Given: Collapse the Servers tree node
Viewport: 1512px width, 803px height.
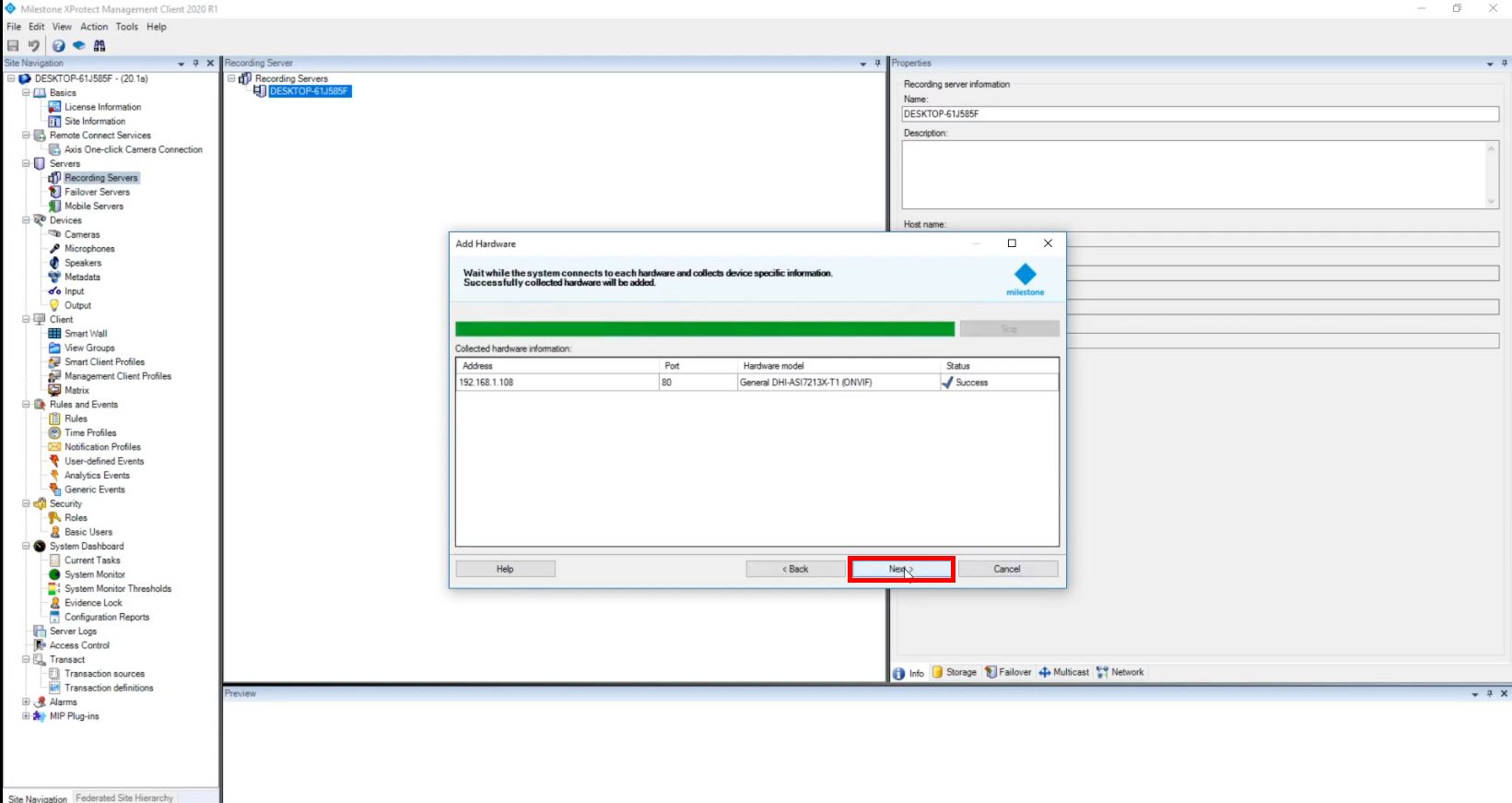Looking at the screenshot, I should coord(26,163).
